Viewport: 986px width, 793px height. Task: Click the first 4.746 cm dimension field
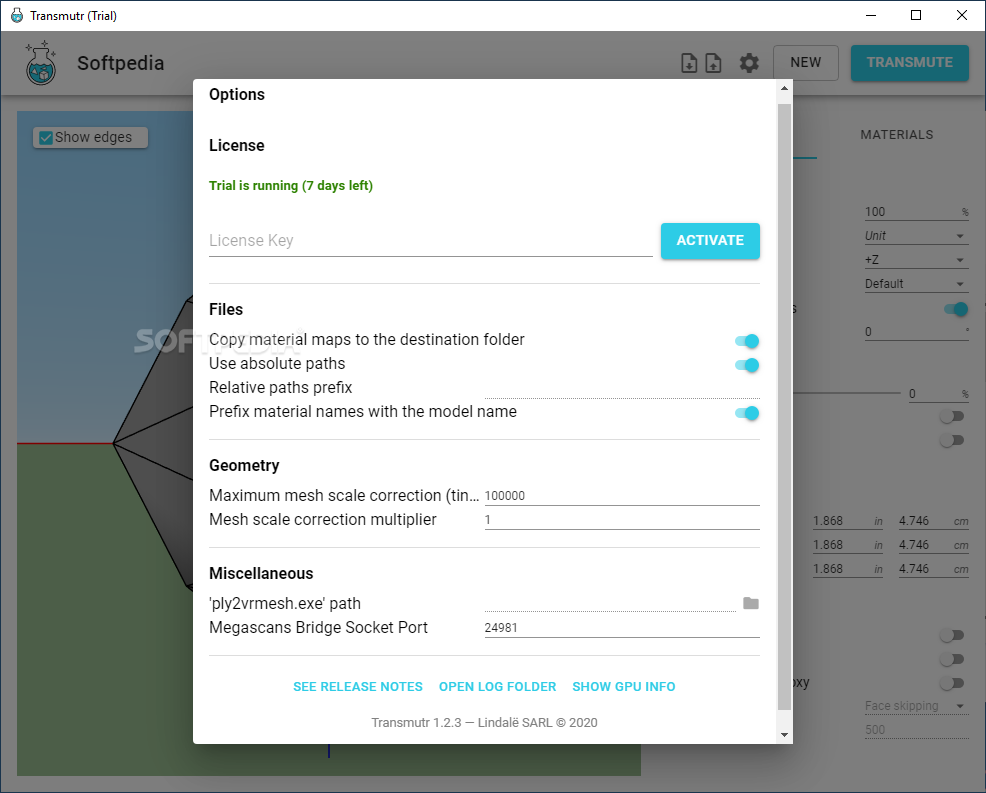pyautogui.click(x=933, y=521)
